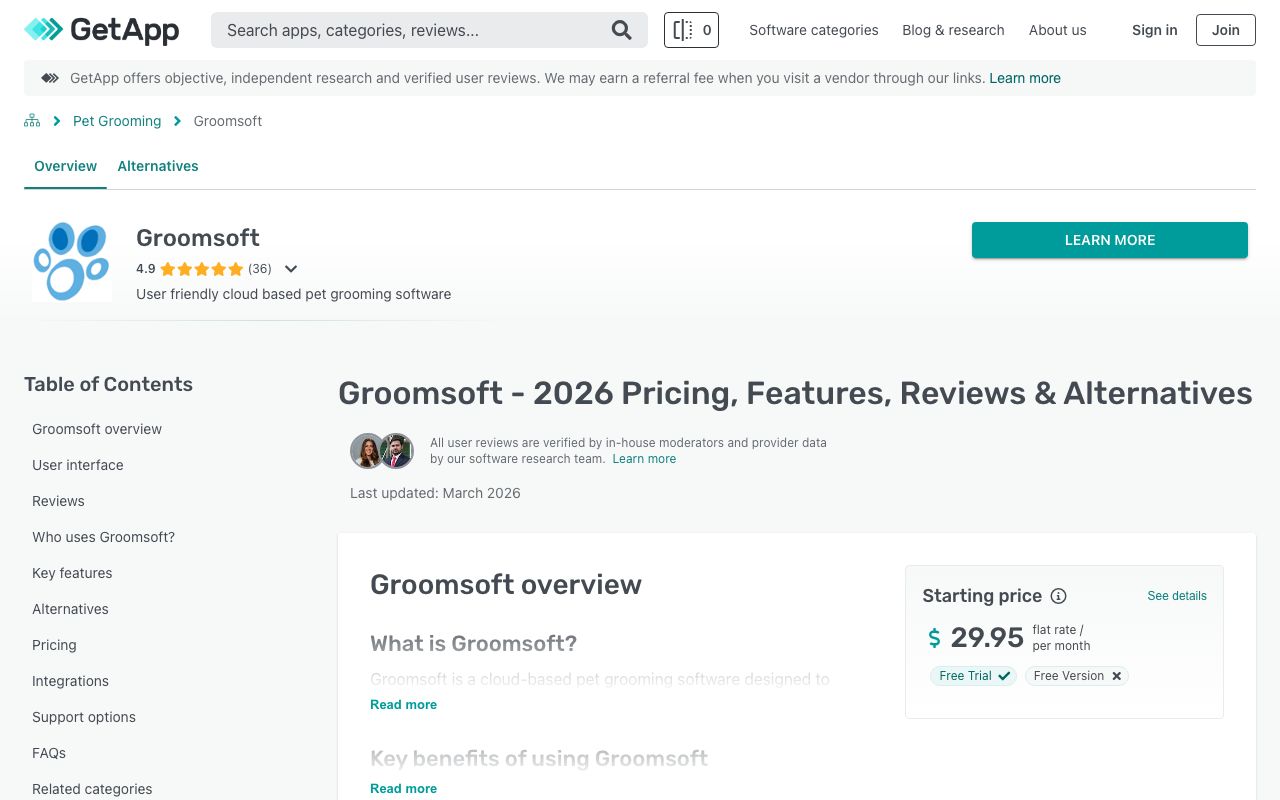Open the compare apps counter icon
The height and width of the screenshot is (800, 1280).
click(691, 30)
